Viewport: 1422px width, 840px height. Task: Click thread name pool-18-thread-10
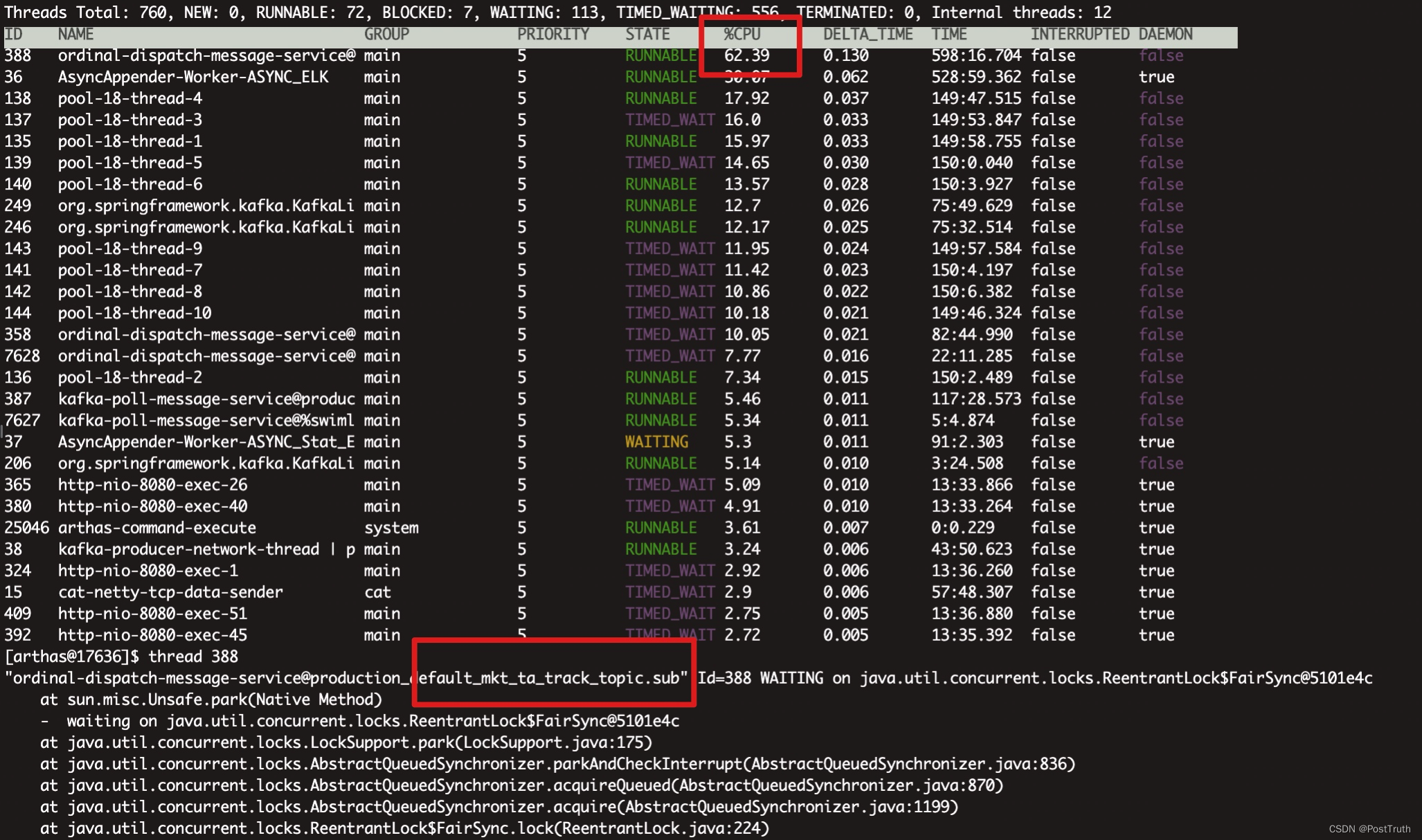pos(135,313)
